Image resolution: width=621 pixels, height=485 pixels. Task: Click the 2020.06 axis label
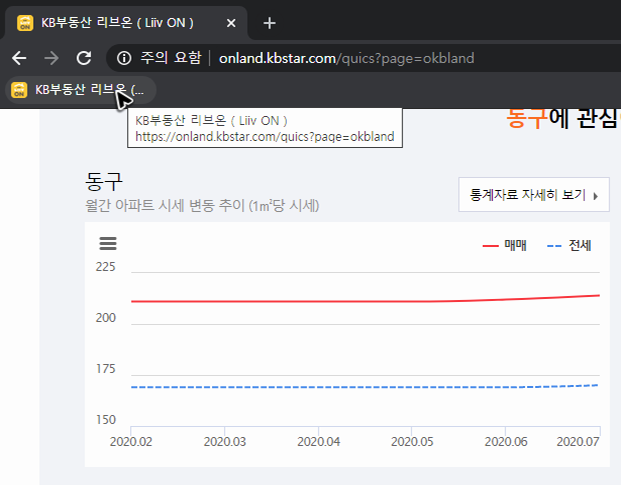point(506,441)
